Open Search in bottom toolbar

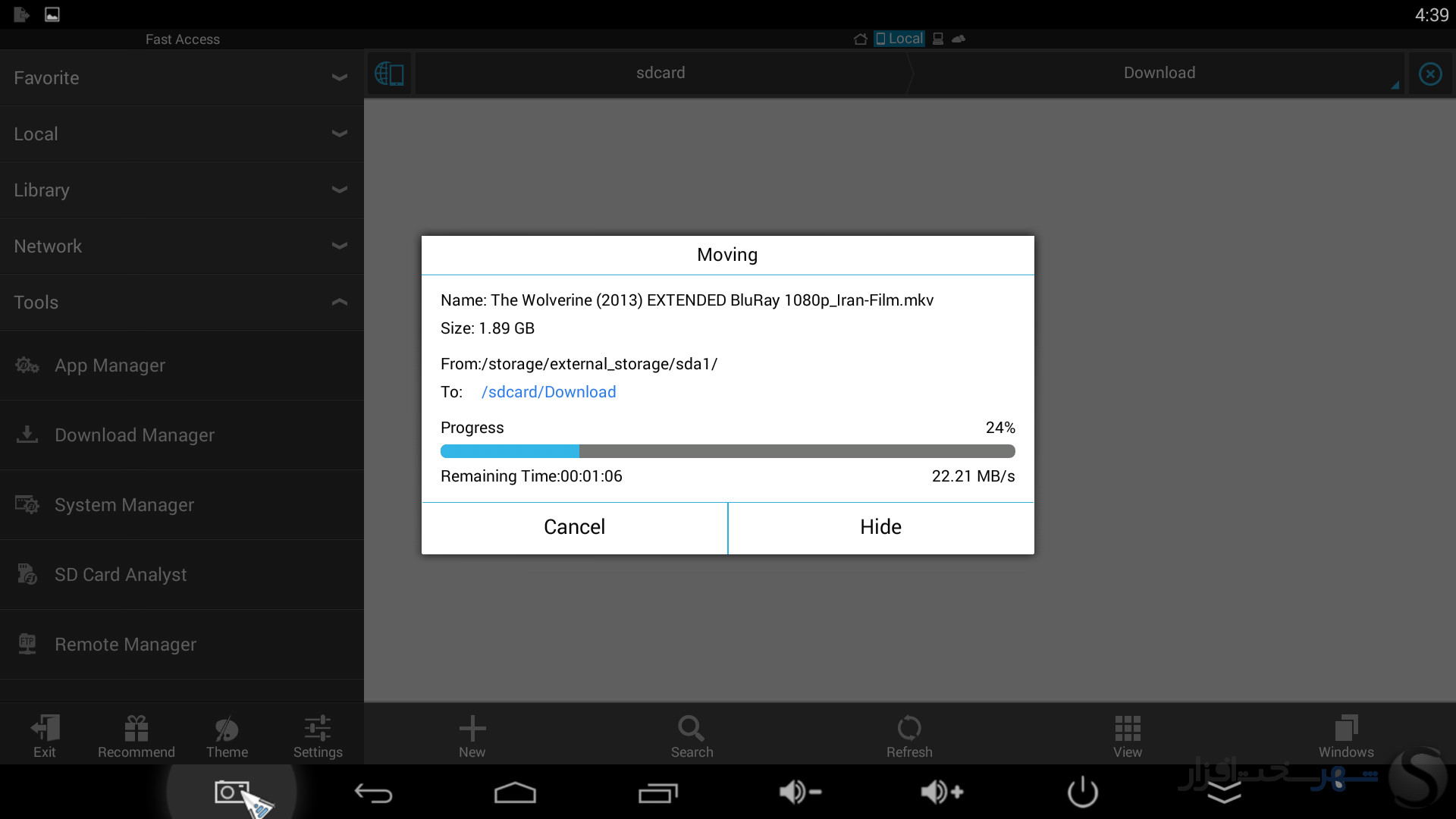692,735
